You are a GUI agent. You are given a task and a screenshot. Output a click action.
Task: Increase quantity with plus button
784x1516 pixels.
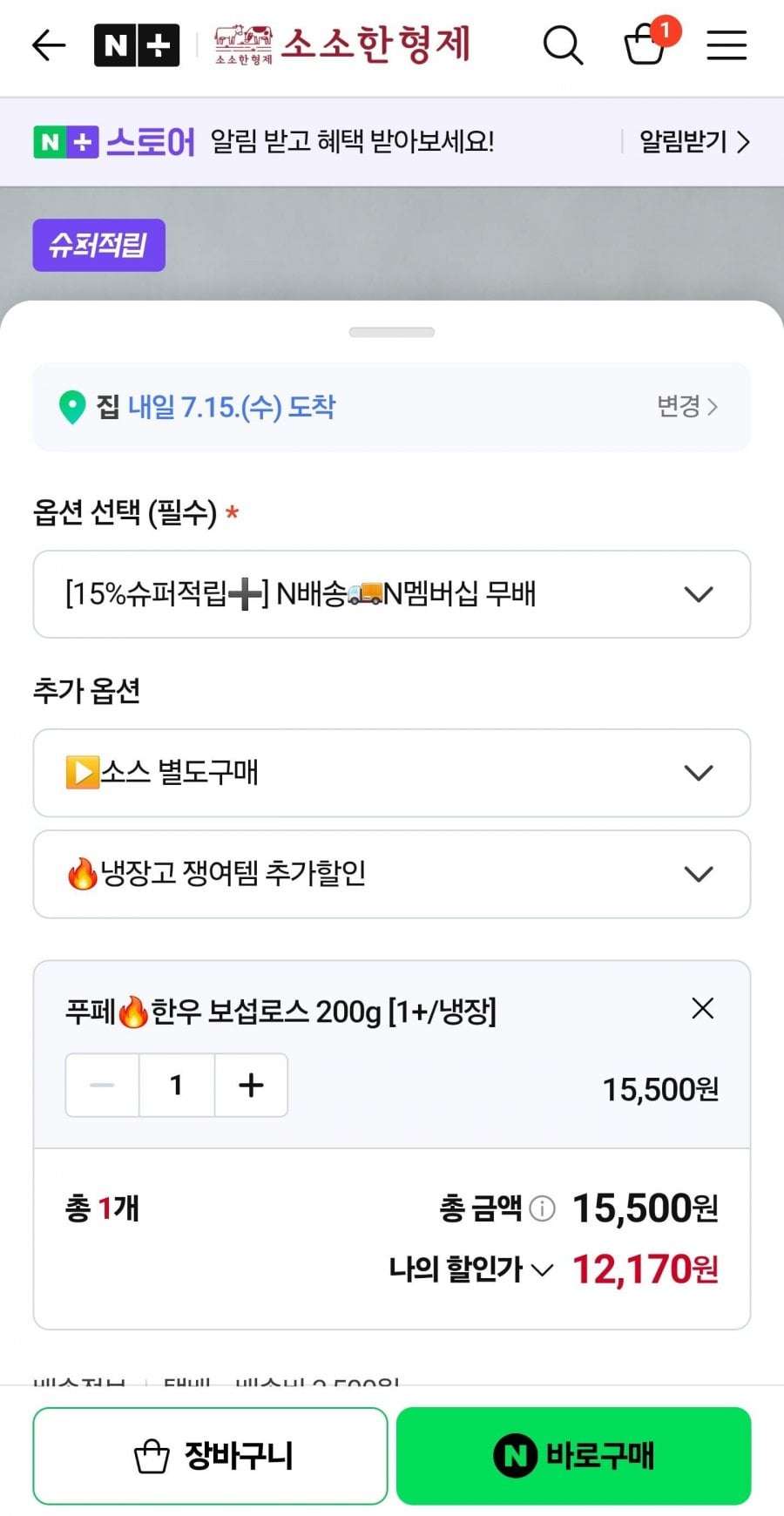click(251, 1085)
